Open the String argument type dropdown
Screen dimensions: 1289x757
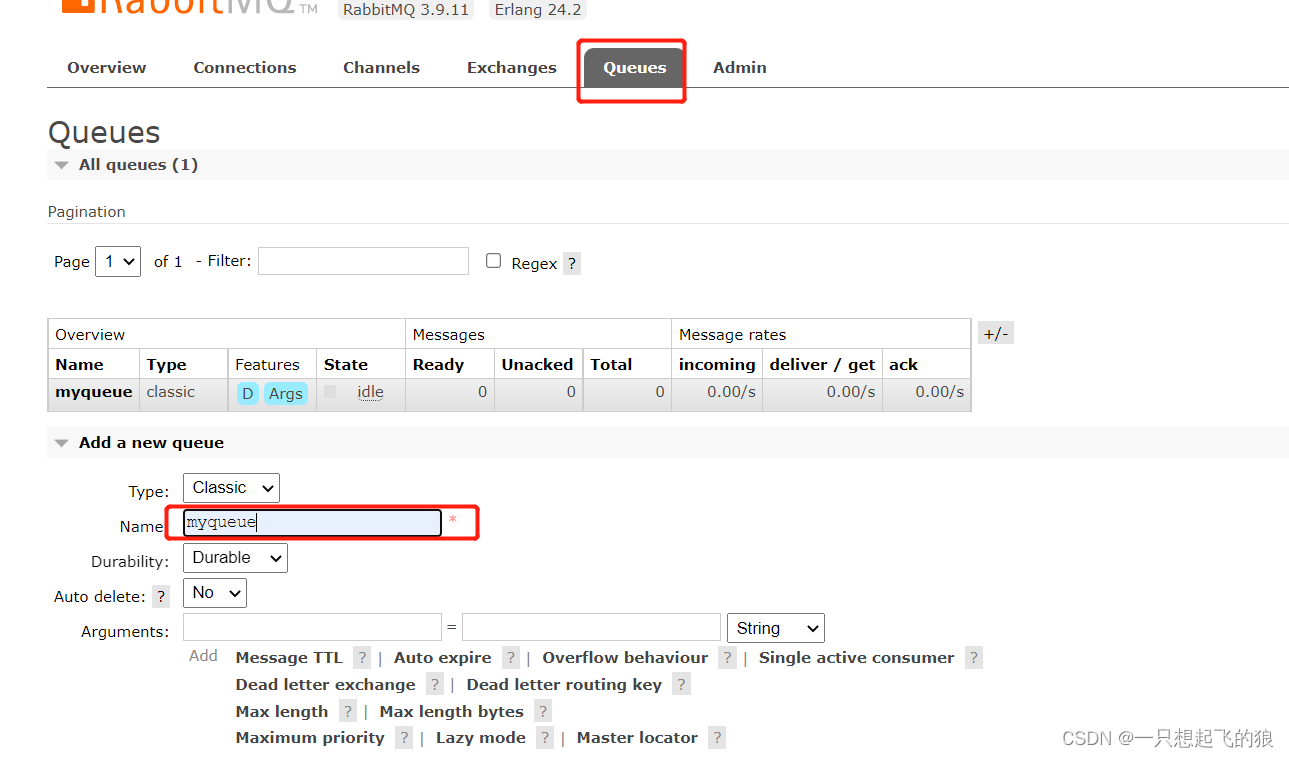click(775, 627)
